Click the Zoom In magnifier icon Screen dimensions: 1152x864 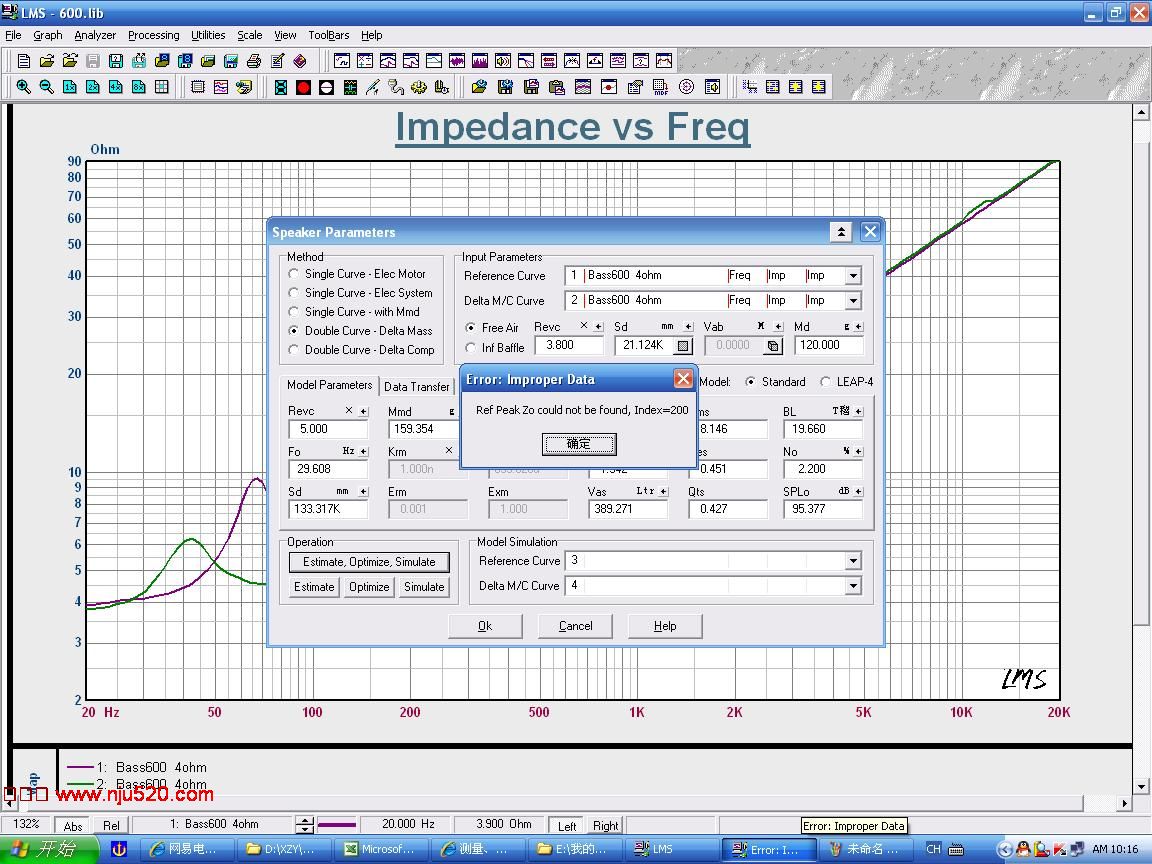click(24, 87)
